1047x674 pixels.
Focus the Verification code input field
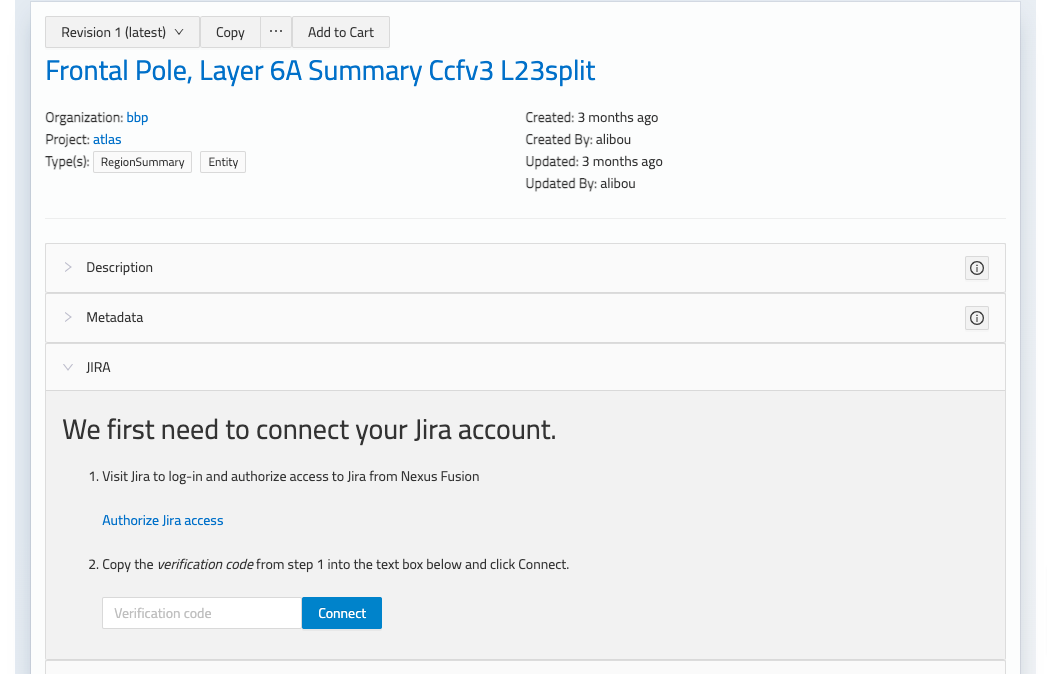(x=202, y=613)
